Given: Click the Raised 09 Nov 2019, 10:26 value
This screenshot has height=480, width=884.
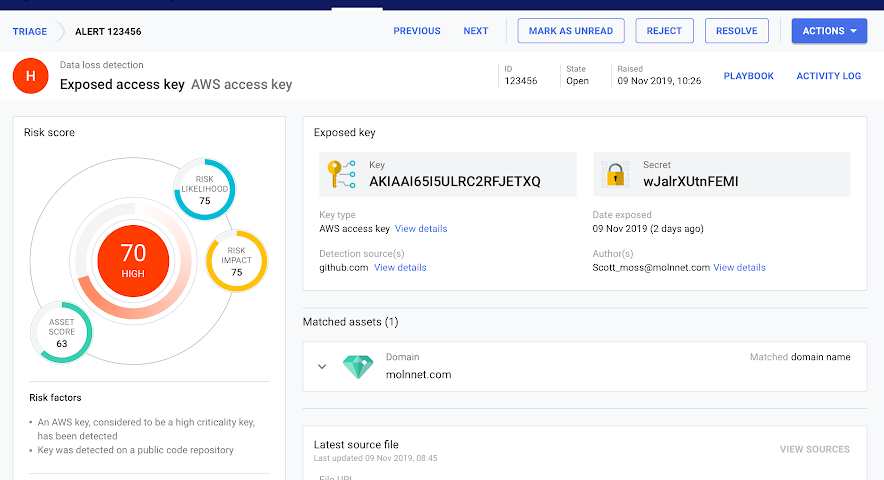Looking at the screenshot, I should tap(659, 81).
